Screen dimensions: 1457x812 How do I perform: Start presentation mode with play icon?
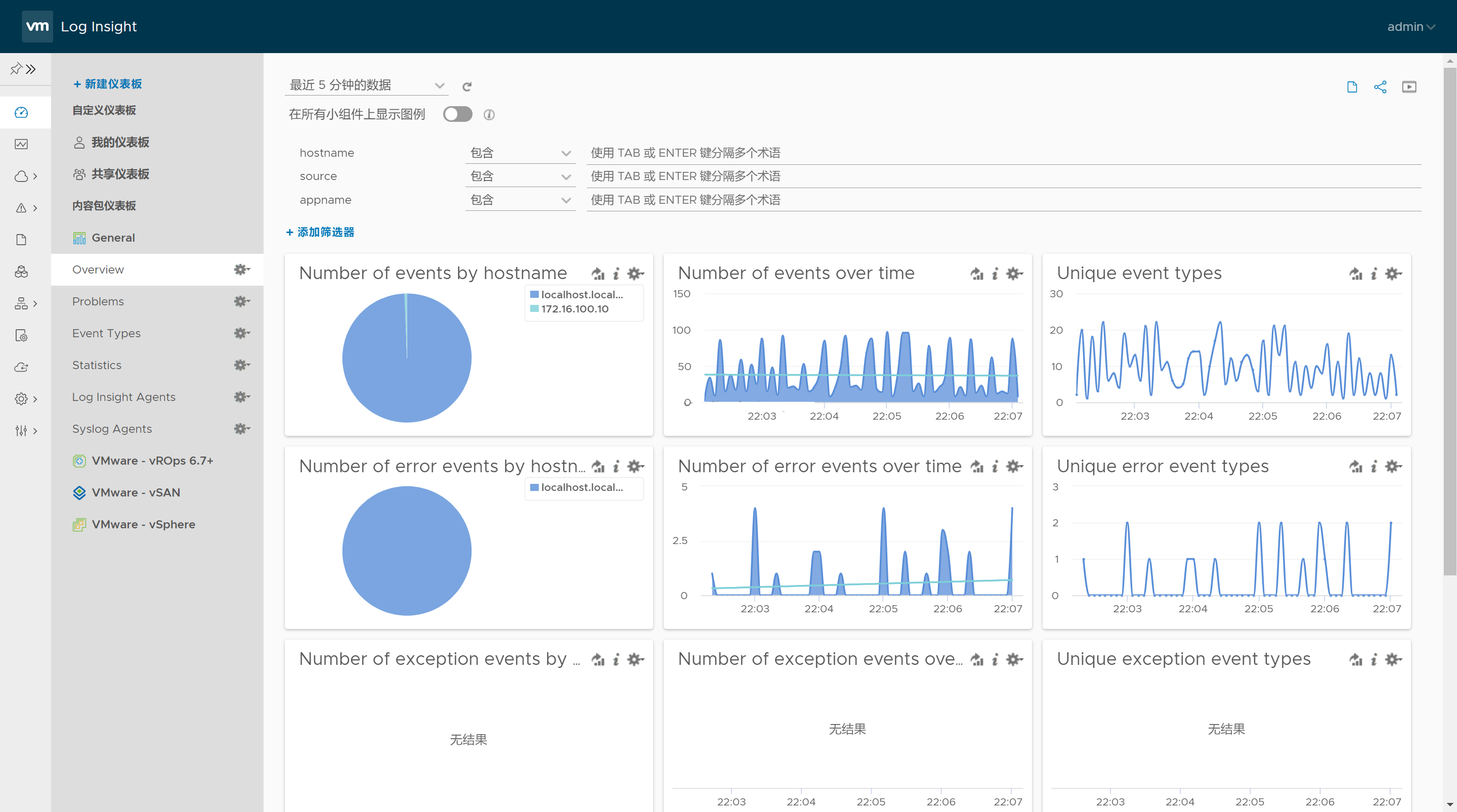click(x=1409, y=86)
